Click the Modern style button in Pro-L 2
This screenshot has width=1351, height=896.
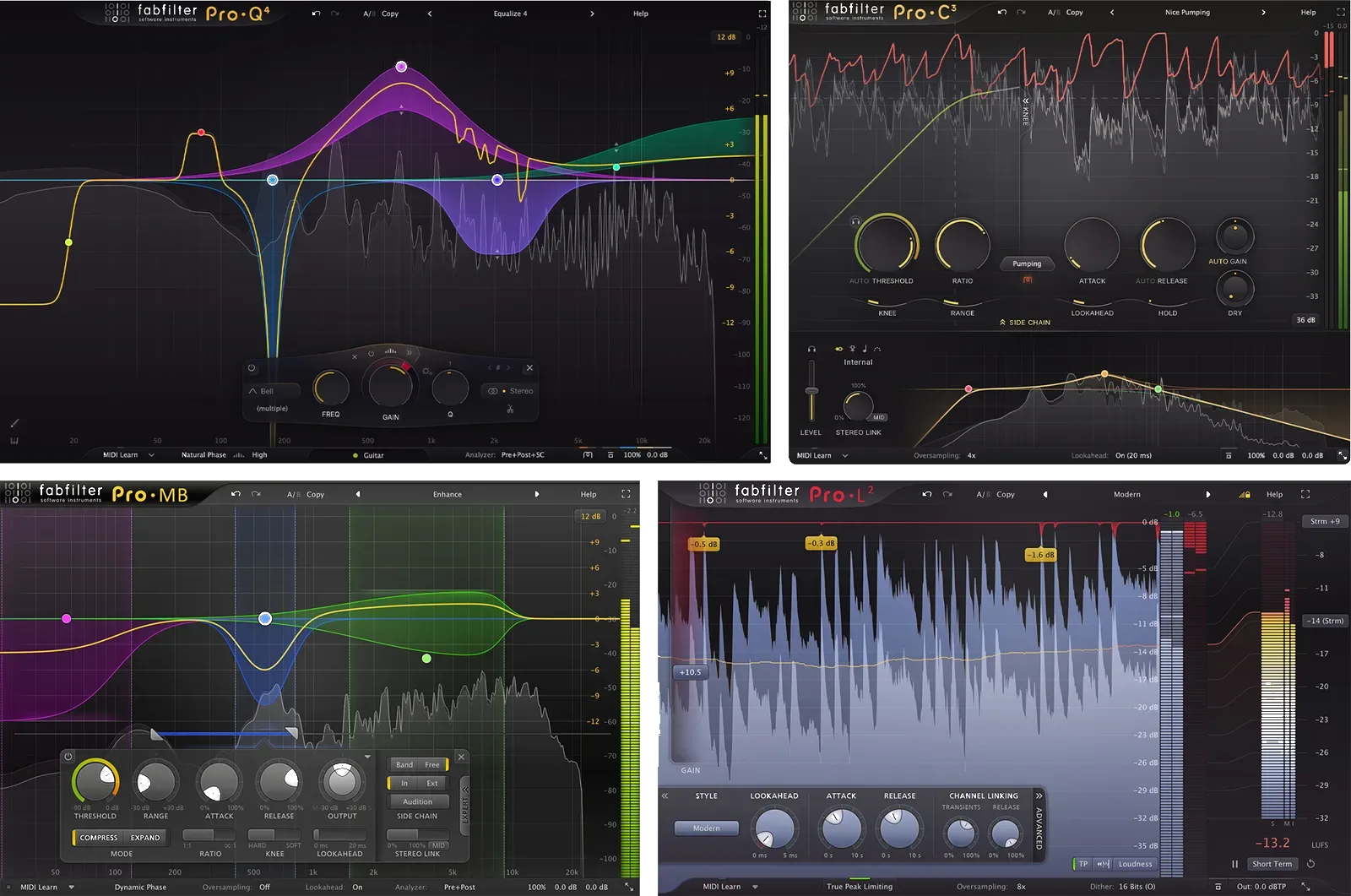point(706,828)
